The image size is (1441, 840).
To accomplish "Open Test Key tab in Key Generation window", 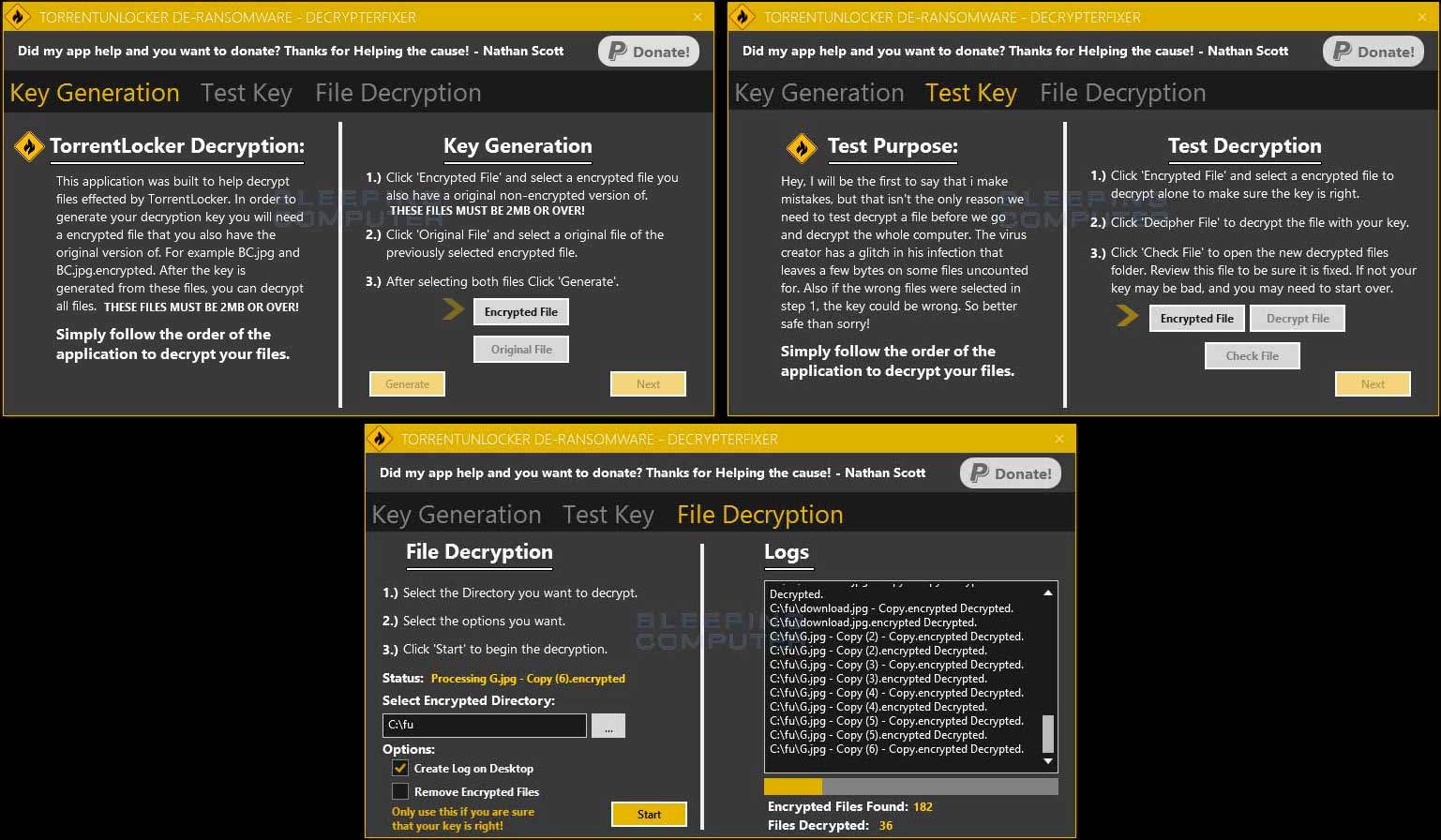I will [247, 93].
